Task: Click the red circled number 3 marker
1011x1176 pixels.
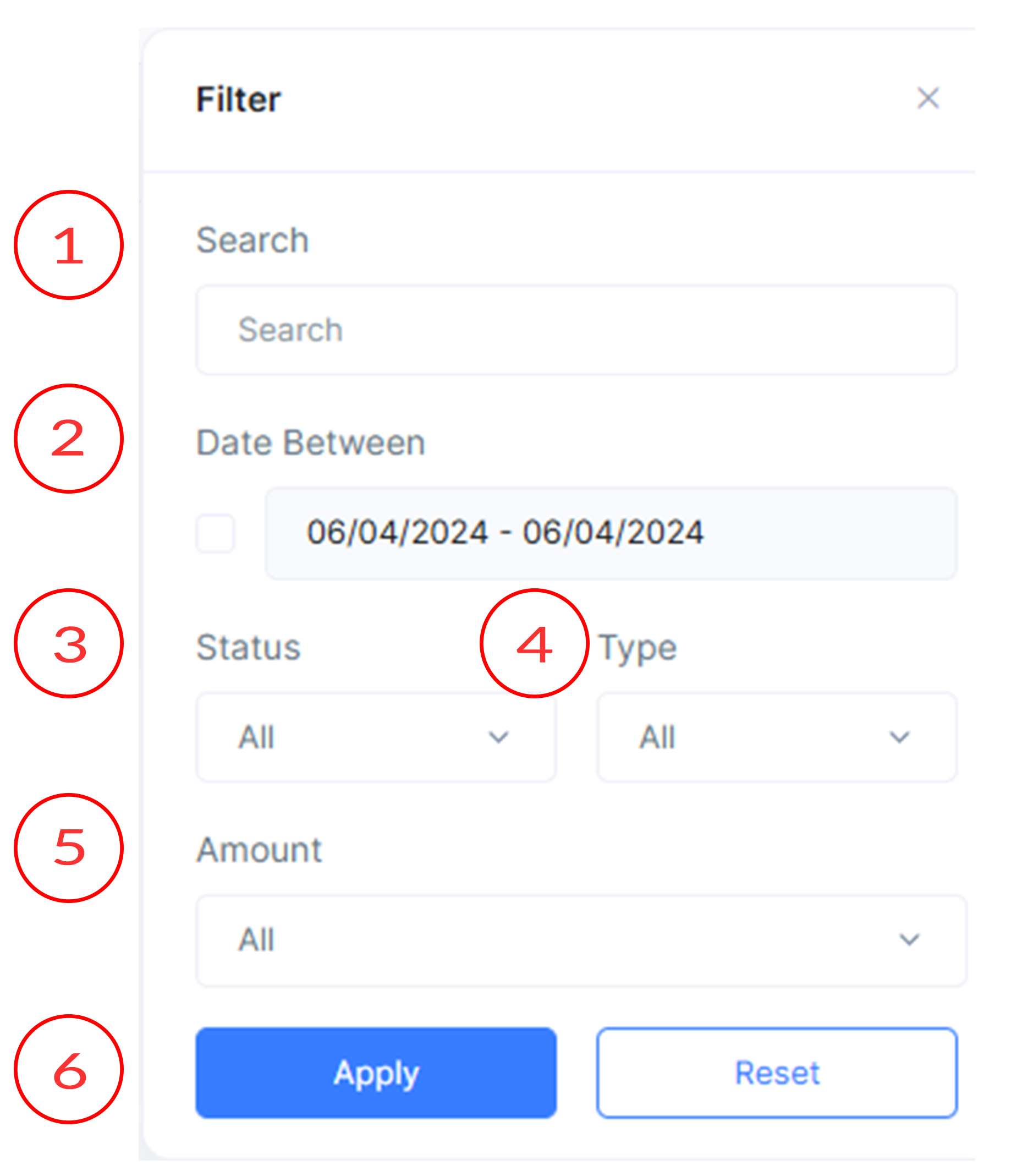Action: click(69, 643)
